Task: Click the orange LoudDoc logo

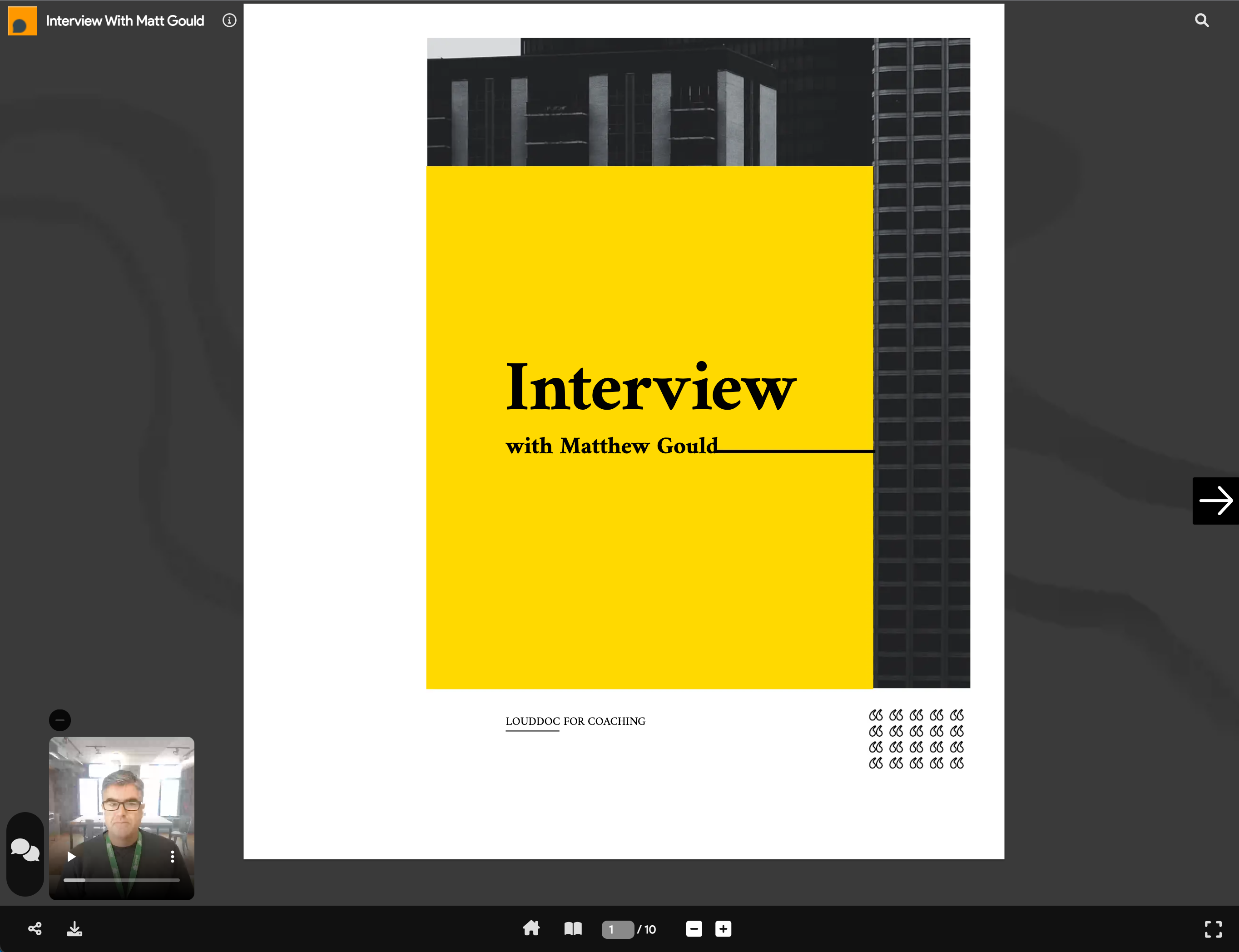Action: tap(23, 21)
